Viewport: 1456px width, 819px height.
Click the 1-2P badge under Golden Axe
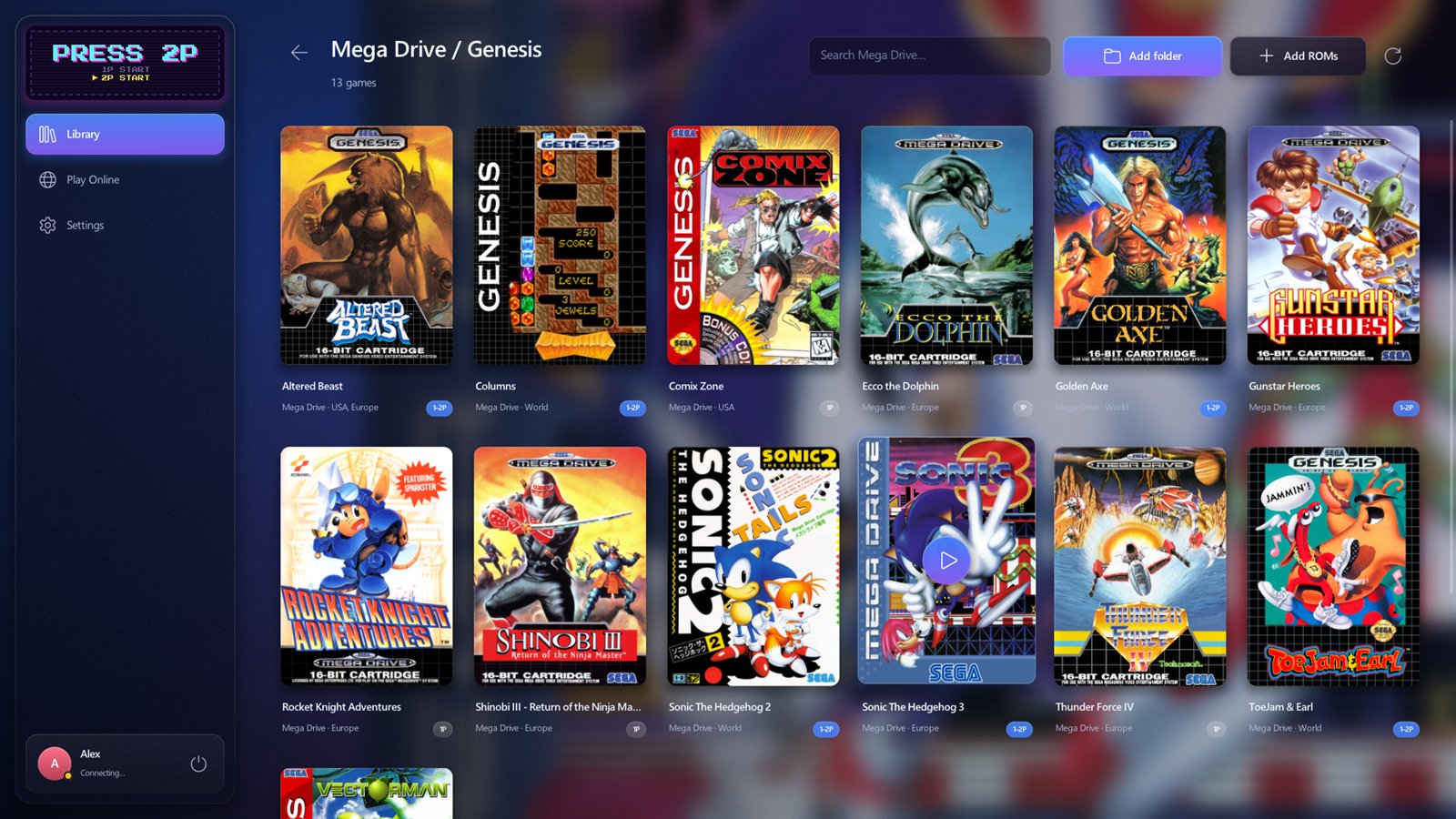tap(1213, 408)
